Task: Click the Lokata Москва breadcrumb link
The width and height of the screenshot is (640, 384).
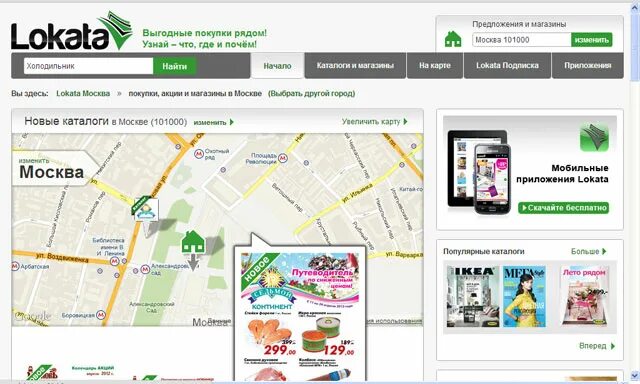Action: click(x=83, y=93)
